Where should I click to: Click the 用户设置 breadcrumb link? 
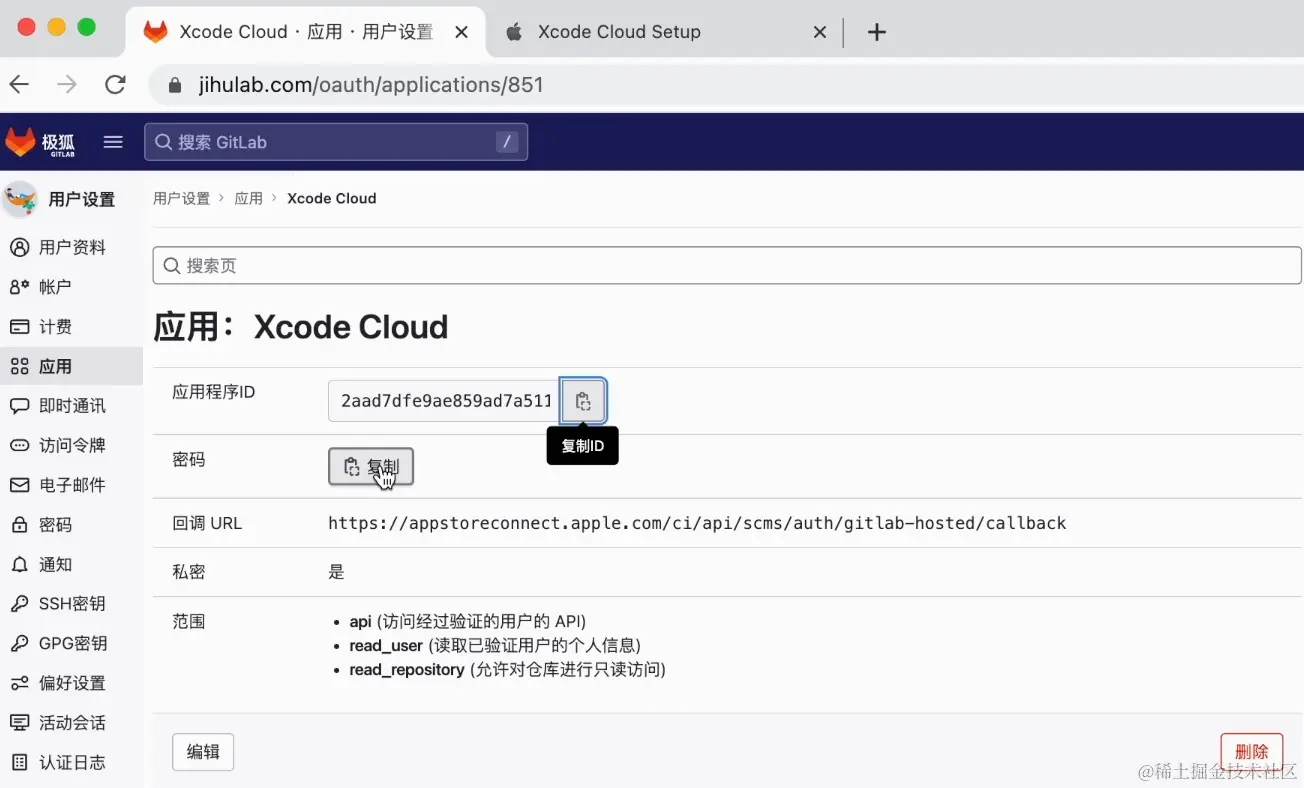point(182,198)
